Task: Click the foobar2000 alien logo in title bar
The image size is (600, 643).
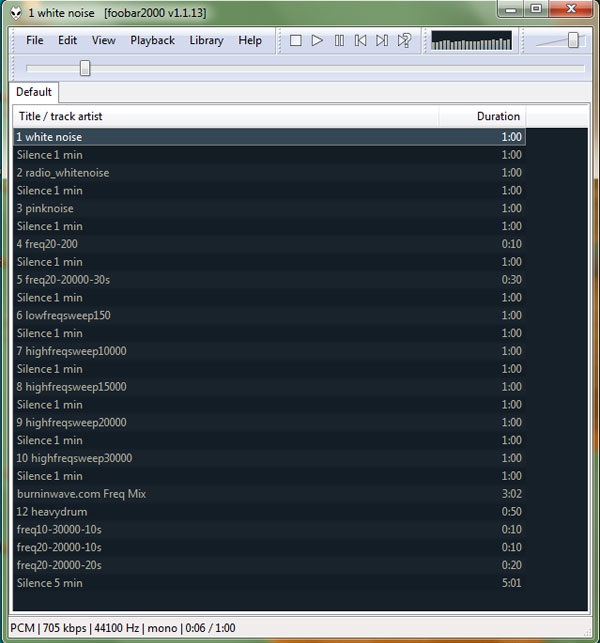Action: point(16,13)
